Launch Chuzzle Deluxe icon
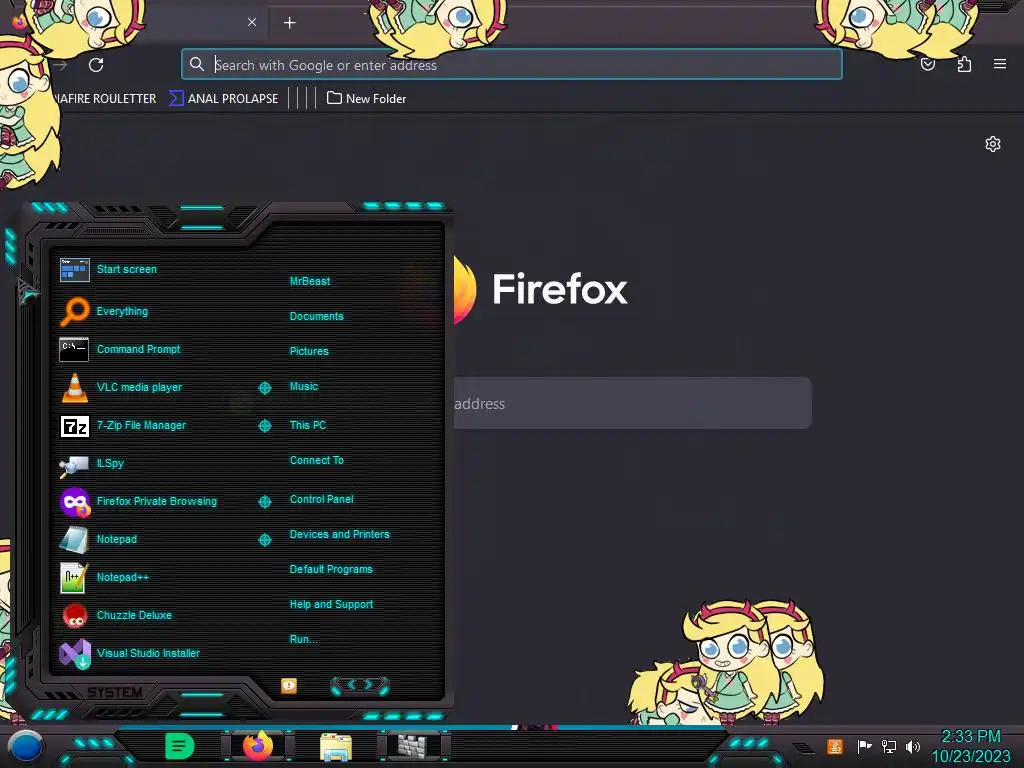 [x=74, y=615]
